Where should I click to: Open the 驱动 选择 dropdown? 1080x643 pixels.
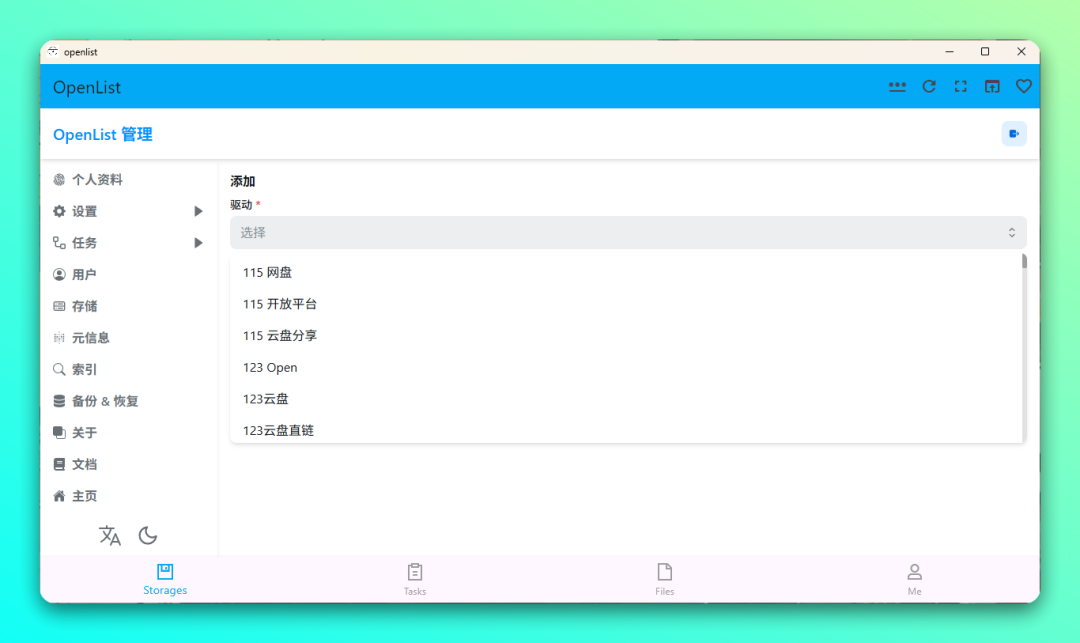pyautogui.click(x=628, y=232)
